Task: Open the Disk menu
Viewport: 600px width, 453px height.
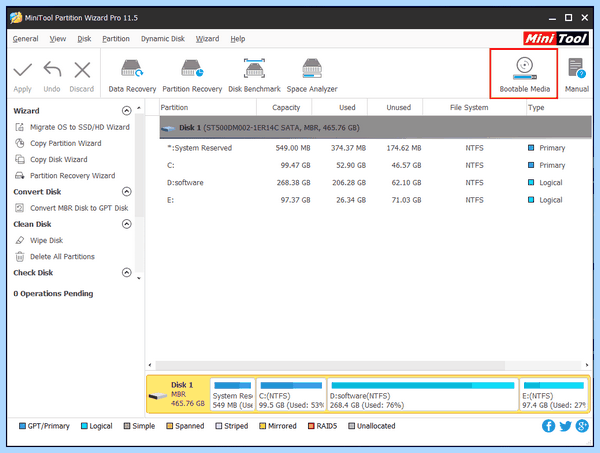Action: pos(84,39)
